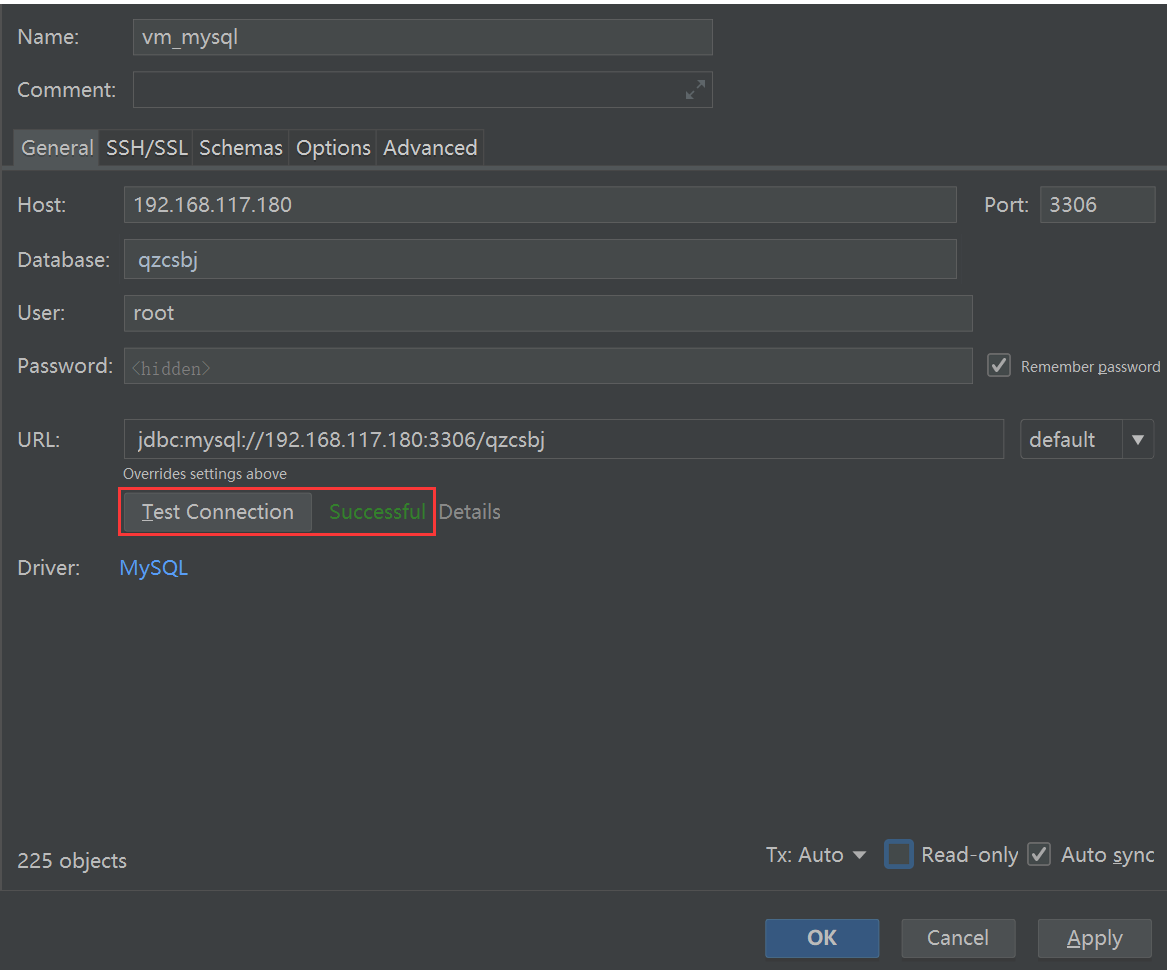Open the Schemas tab
The image size is (1167, 970).
click(240, 147)
